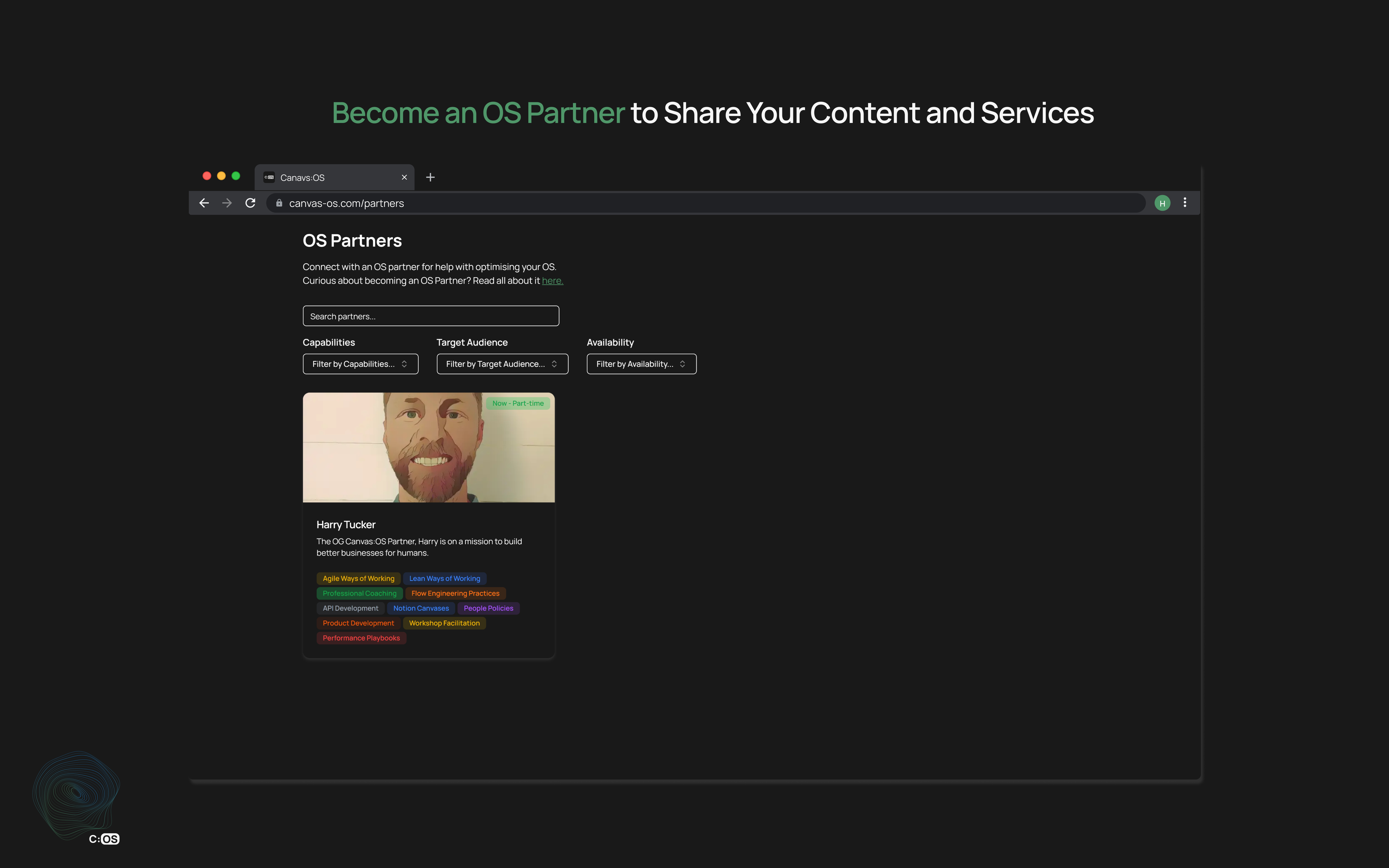Open the Filter by Availability dropdown
The image size is (1389, 868).
coord(641,364)
